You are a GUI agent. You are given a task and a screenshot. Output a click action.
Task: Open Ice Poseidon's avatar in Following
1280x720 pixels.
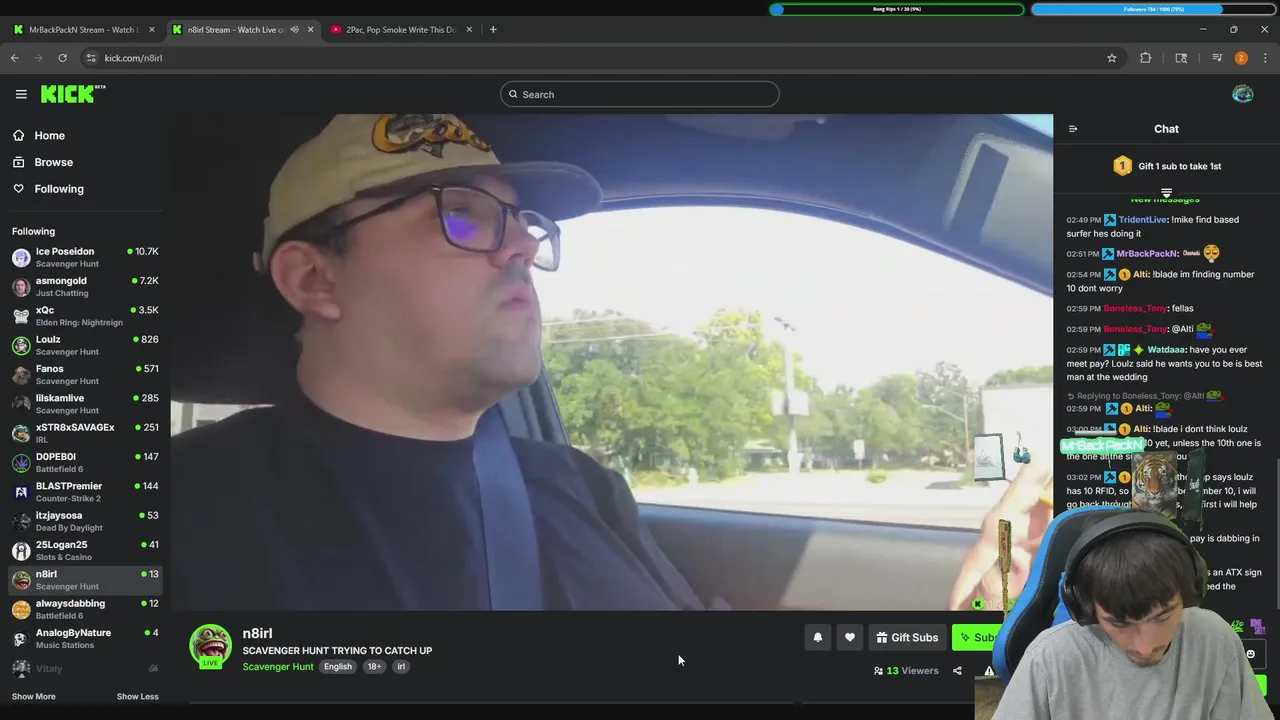(x=21, y=258)
